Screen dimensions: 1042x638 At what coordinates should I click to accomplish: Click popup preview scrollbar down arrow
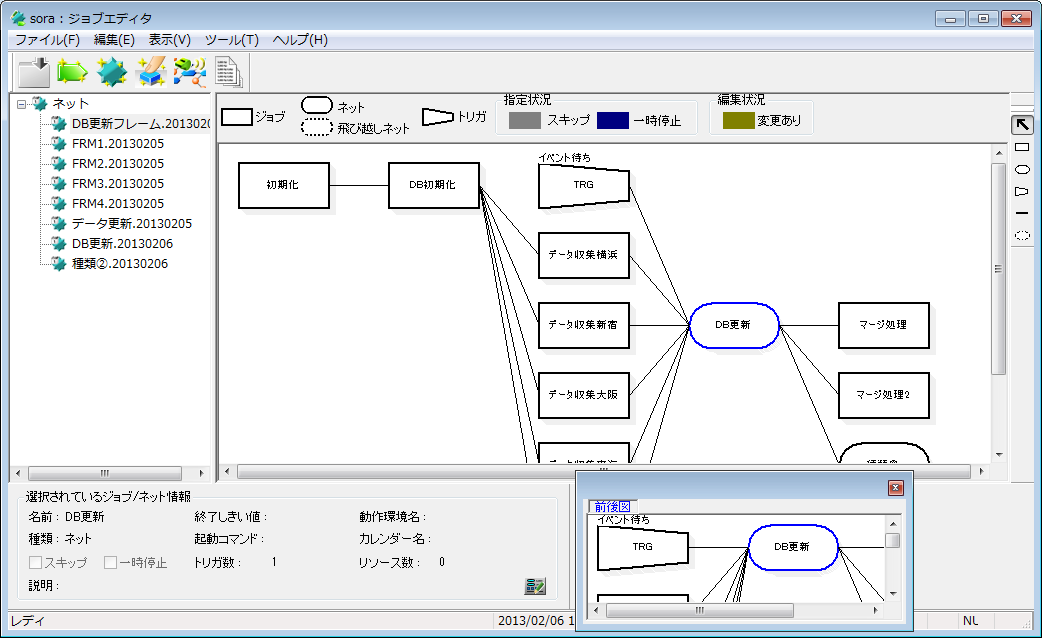894,594
